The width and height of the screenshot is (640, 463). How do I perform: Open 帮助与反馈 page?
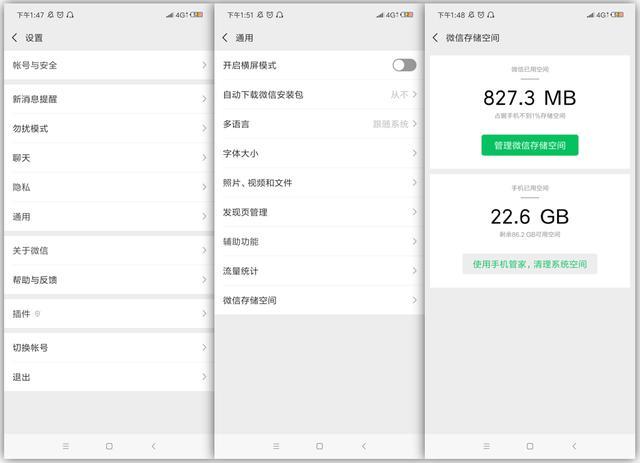(x=109, y=280)
